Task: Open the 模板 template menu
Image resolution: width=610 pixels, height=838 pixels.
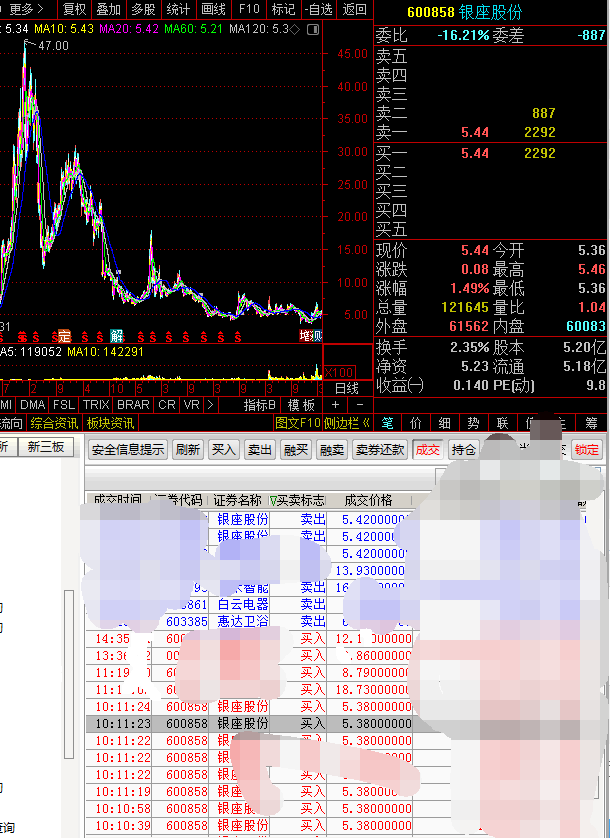Action: pyautogui.click(x=301, y=405)
